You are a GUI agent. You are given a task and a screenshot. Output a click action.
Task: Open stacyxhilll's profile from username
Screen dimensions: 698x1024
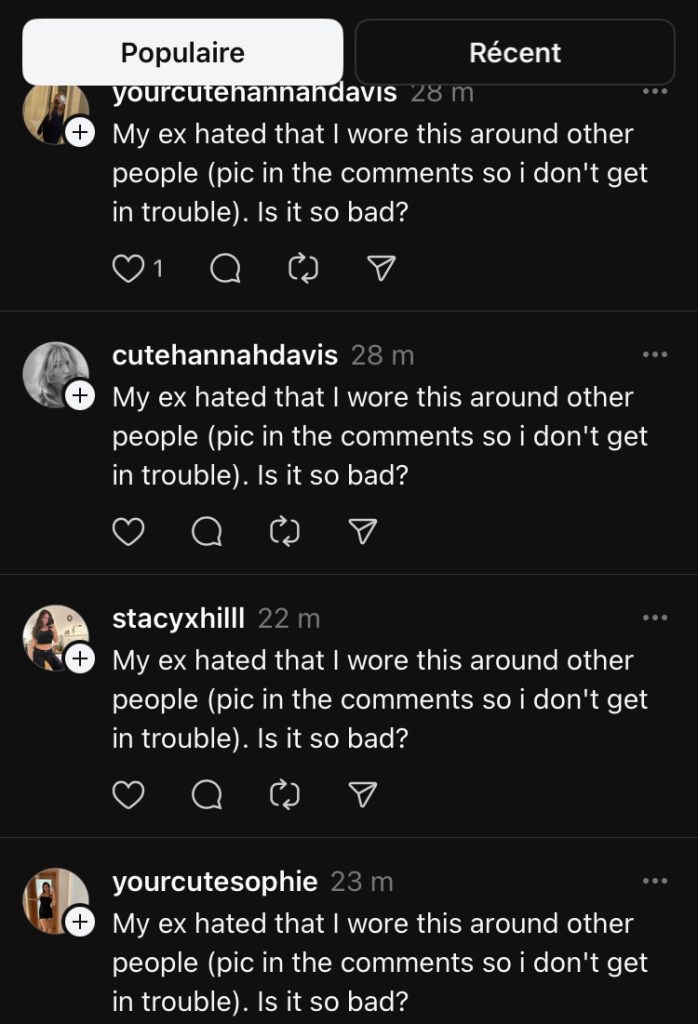click(178, 618)
